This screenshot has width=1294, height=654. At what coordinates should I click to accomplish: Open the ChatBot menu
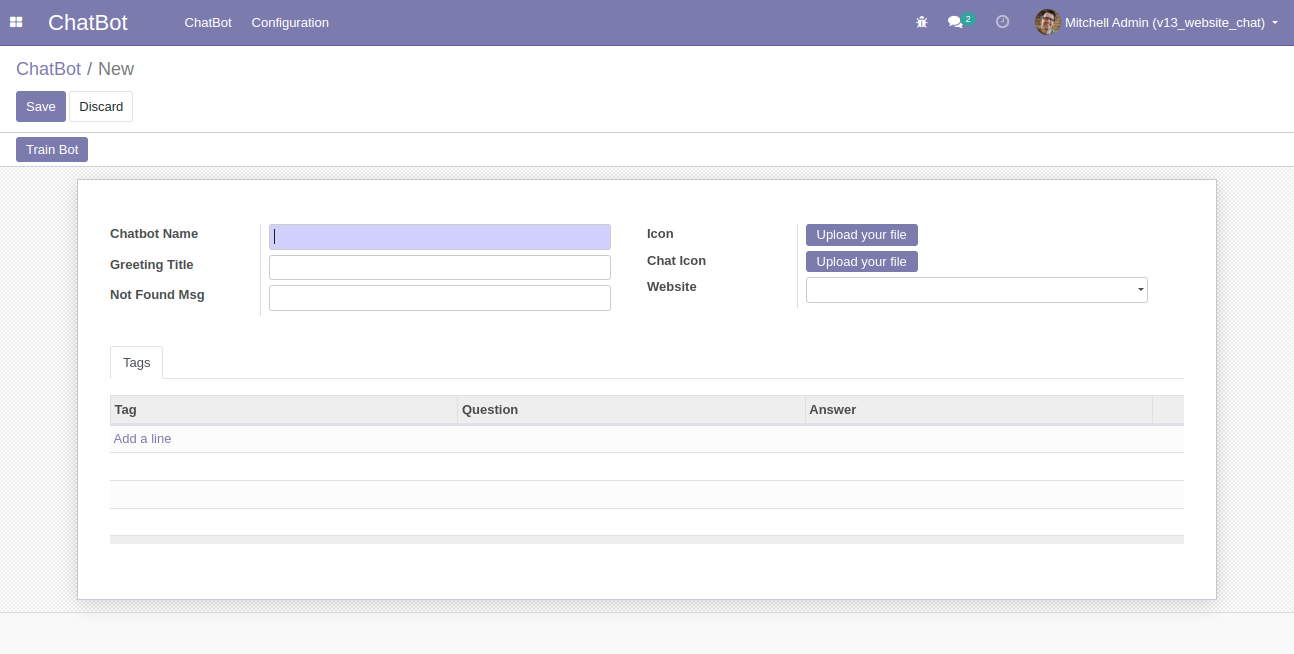point(208,22)
